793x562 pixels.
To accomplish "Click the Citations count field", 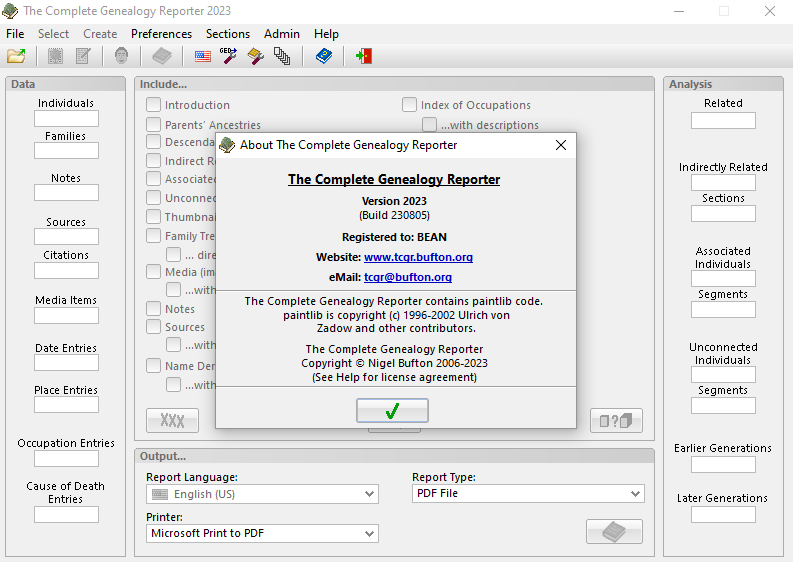I will tap(66, 271).
